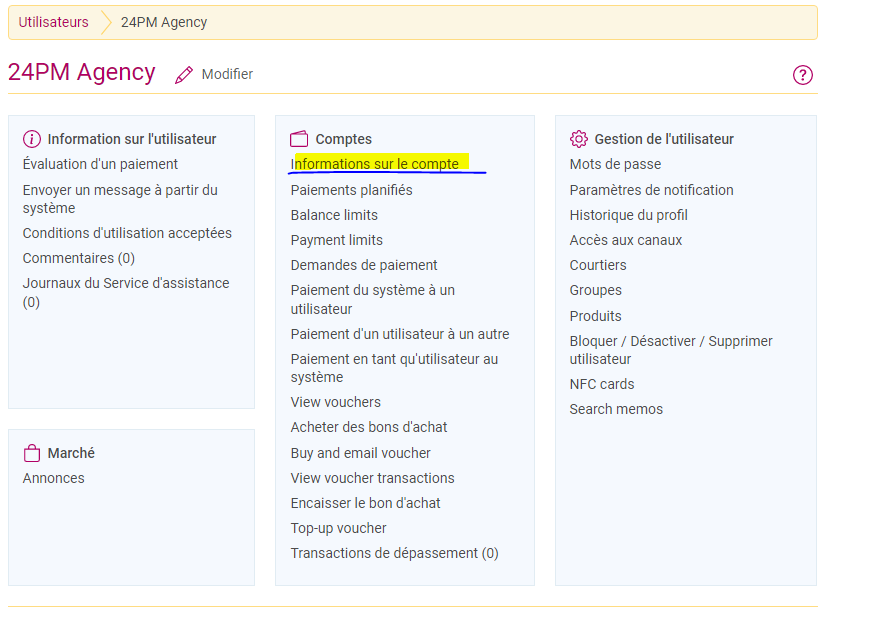Click the Comptes section heading
This screenshot has width=893, height=623.
pyautogui.click(x=343, y=139)
